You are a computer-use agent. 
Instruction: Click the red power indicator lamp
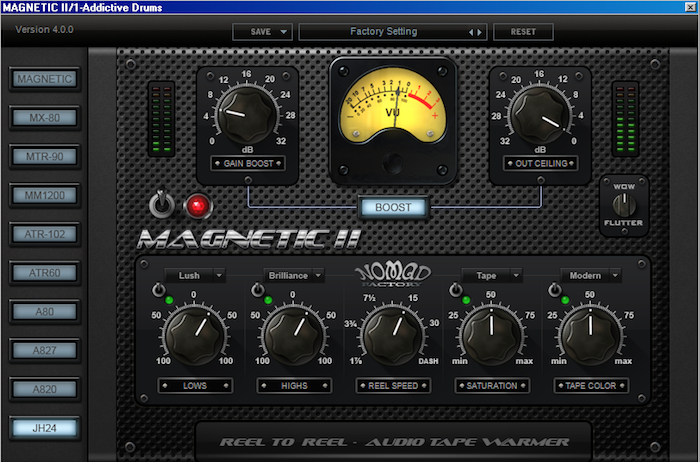[x=198, y=206]
